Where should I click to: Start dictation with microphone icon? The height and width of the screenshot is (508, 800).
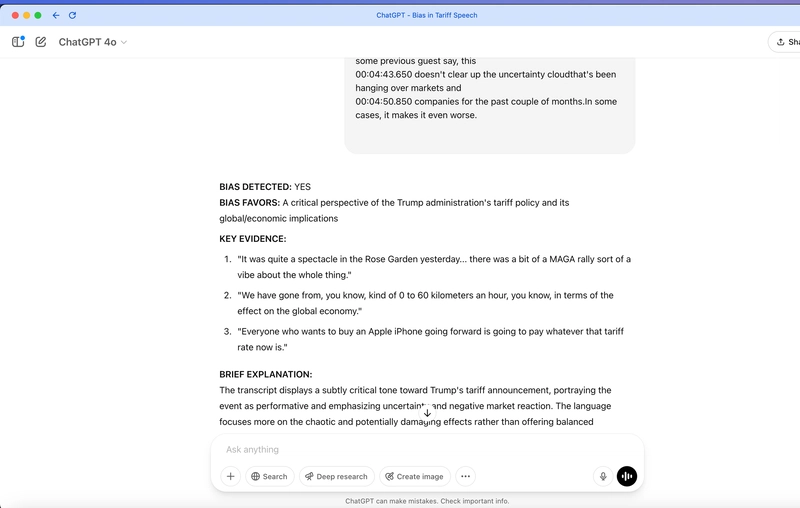tap(603, 476)
